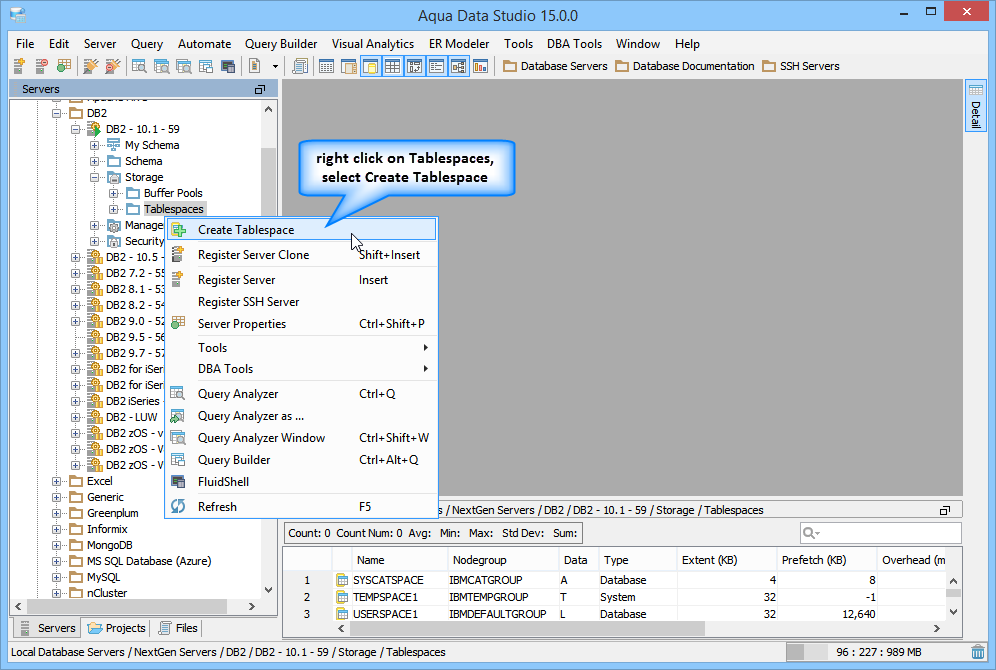Viewport: 996px width, 670px height.
Task: Click Refresh in the context menu
Action: [301, 507]
